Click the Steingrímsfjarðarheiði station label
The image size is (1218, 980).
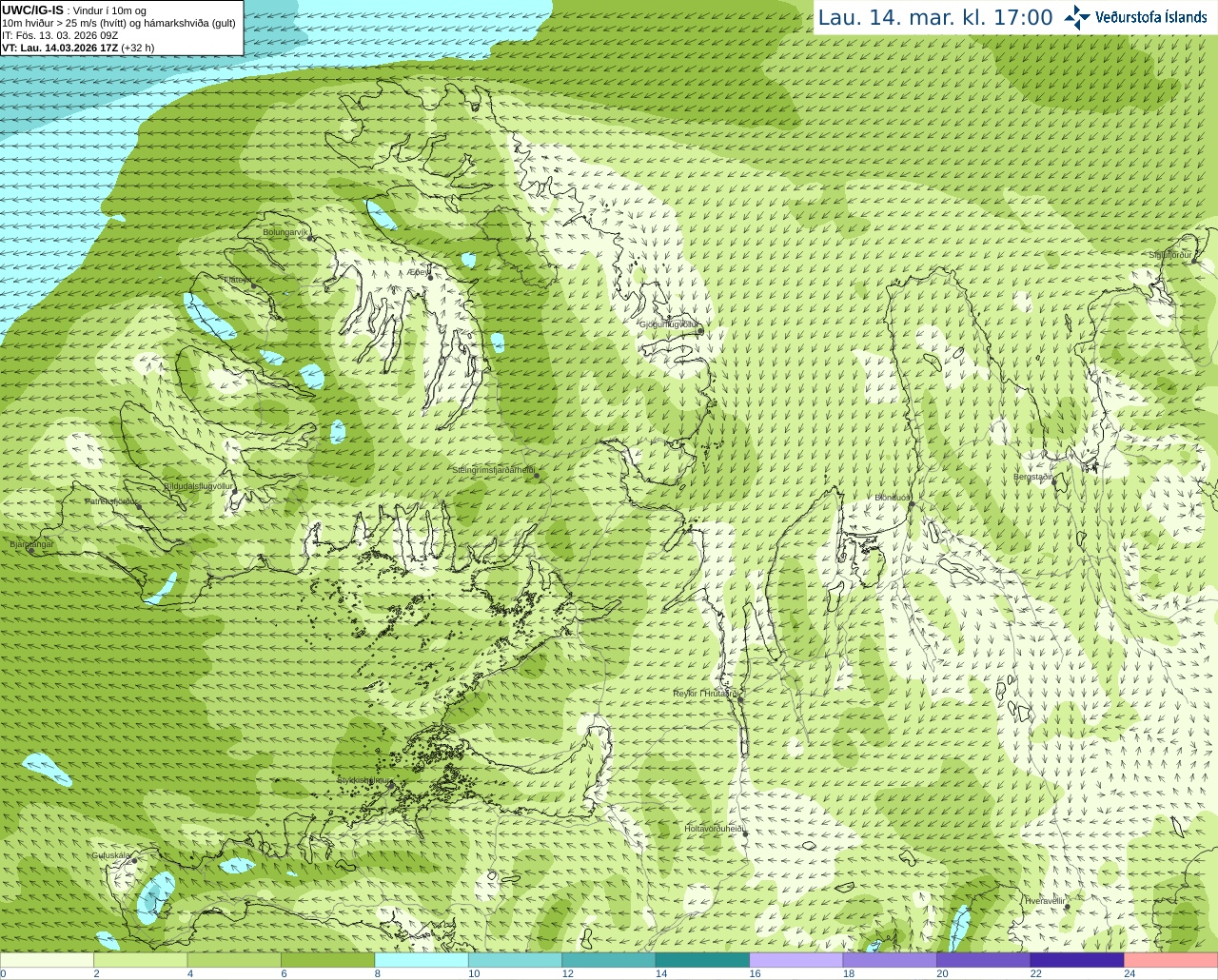point(494,470)
